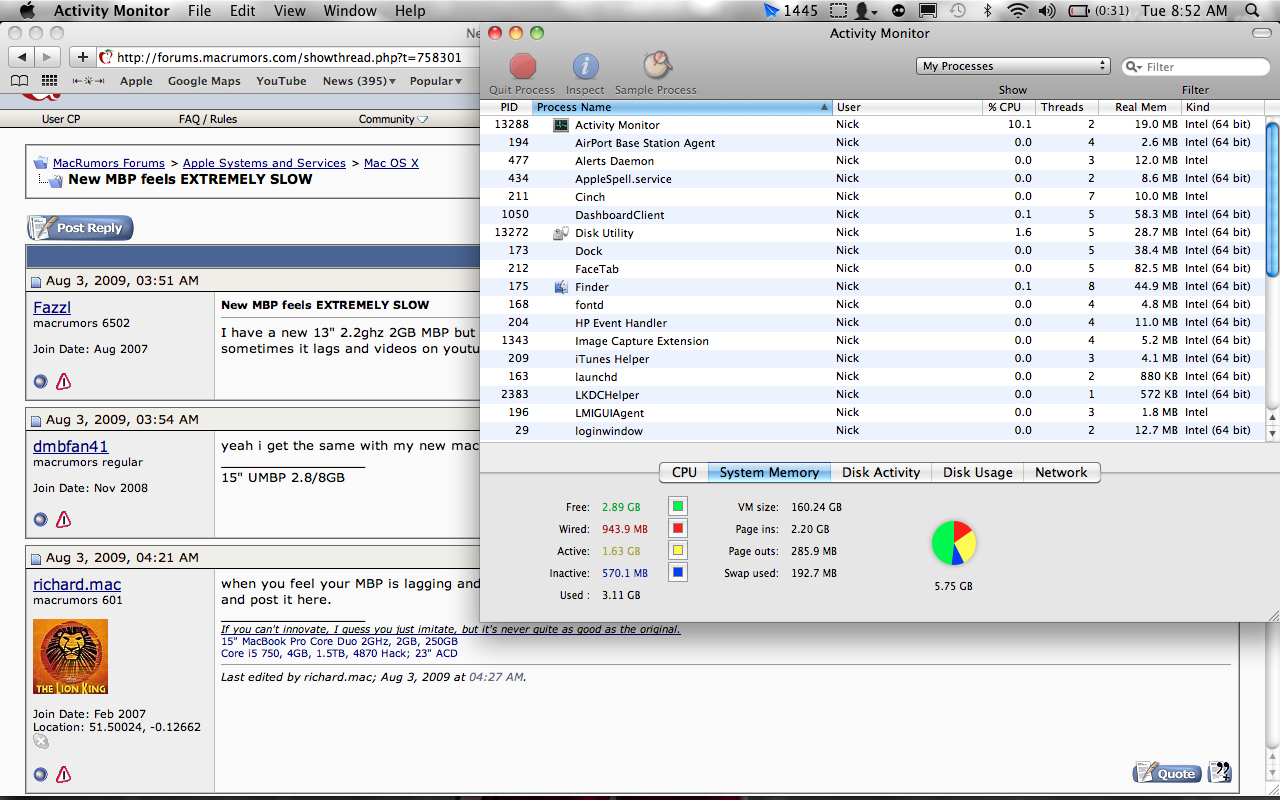Click the Post Reply button
The image size is (1280, 800).
[x=80, y=228]
